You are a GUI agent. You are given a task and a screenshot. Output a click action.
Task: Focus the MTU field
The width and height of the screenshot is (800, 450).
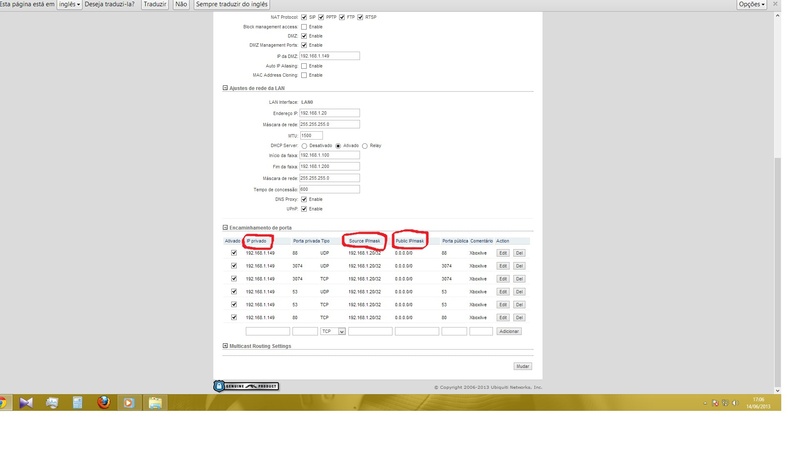tap(311, 136)
